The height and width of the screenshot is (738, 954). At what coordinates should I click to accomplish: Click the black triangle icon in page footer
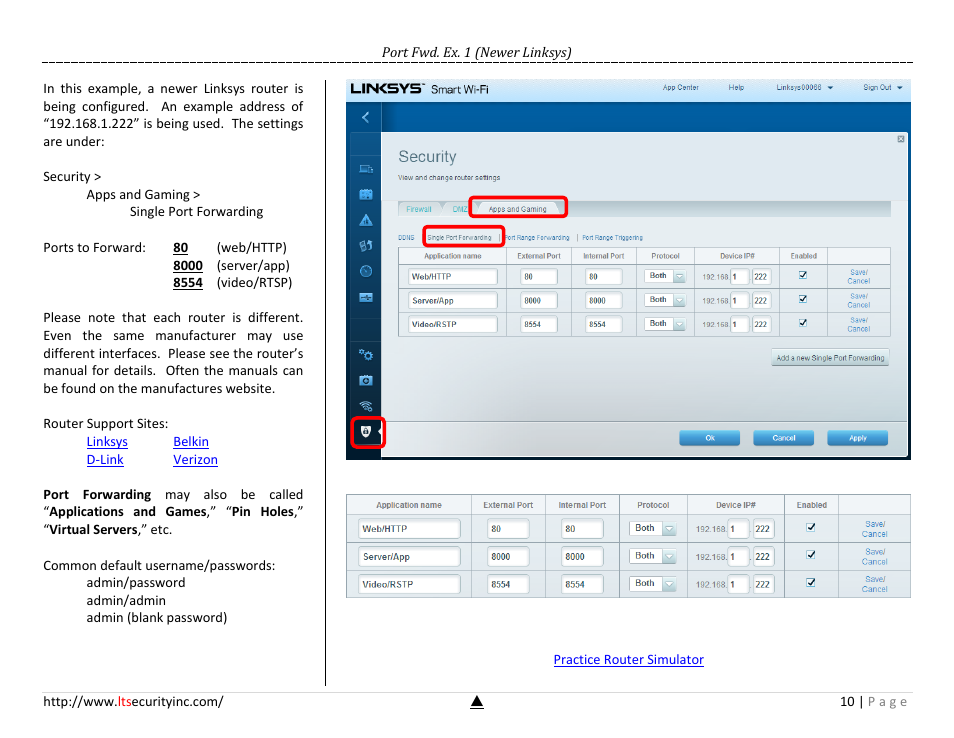tap(477, 702)
